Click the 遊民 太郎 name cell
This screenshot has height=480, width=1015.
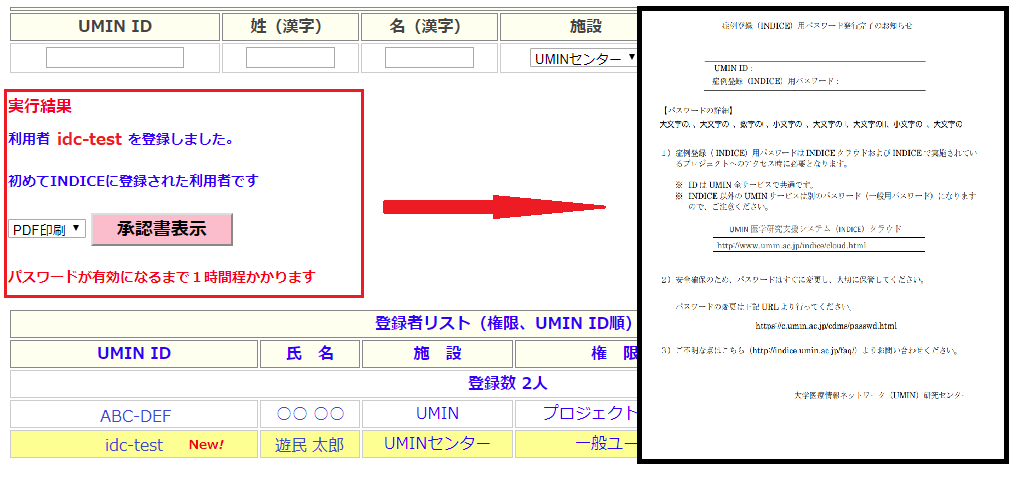pyautogui.click(x=310, y=445)
